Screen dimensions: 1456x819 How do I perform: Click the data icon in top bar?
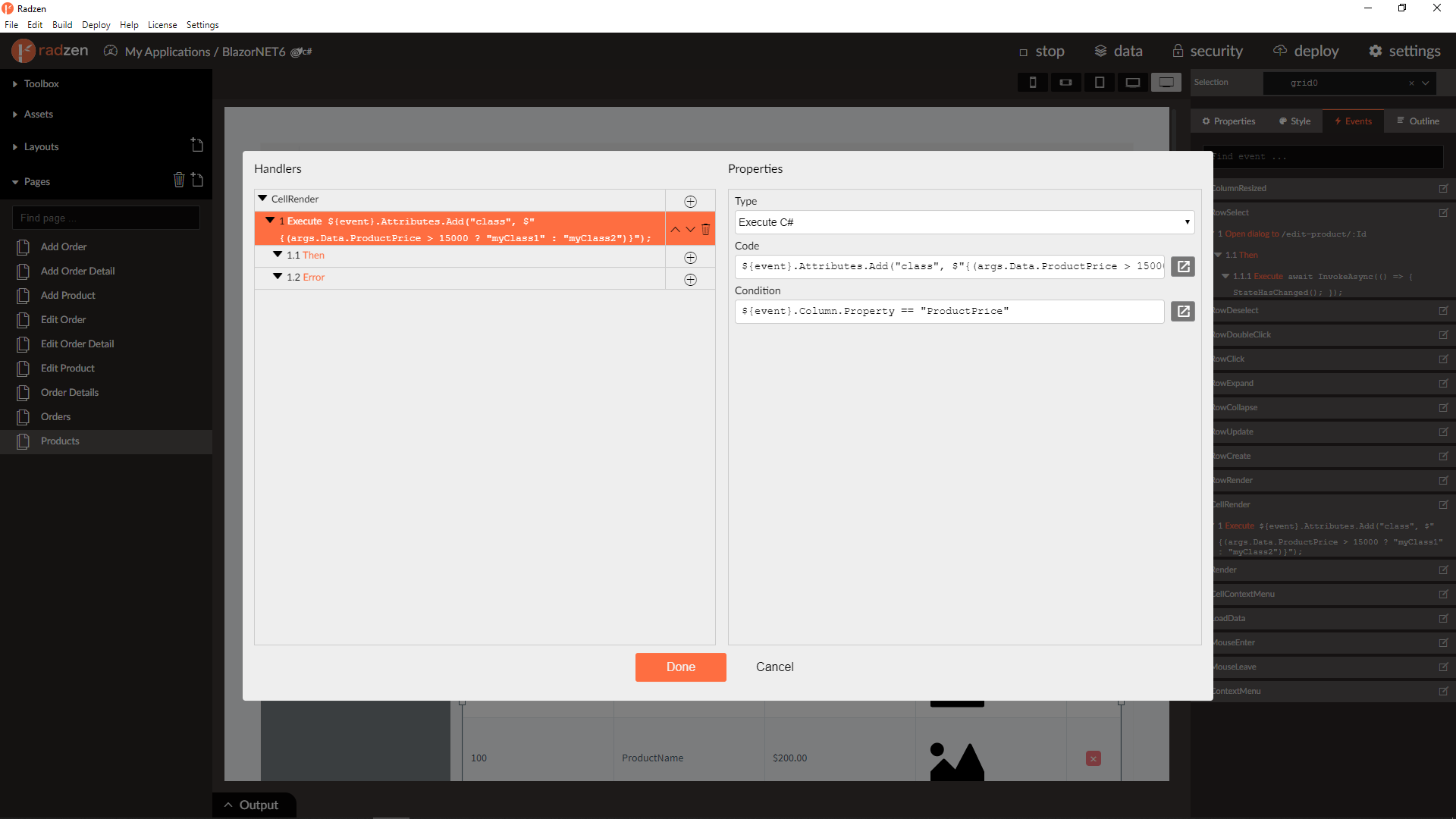1101,51
